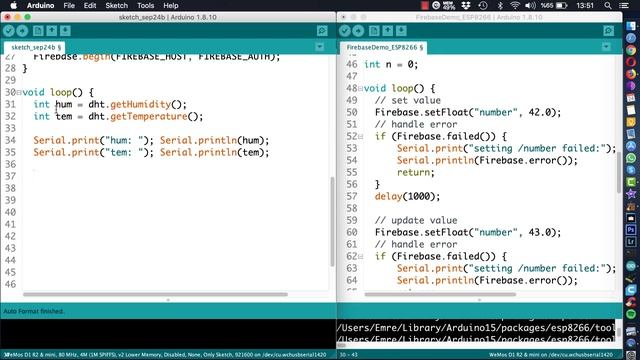The image size is (640, 360).
Task: Open Firefox from the dock
Action: click(x=631, y=74)
